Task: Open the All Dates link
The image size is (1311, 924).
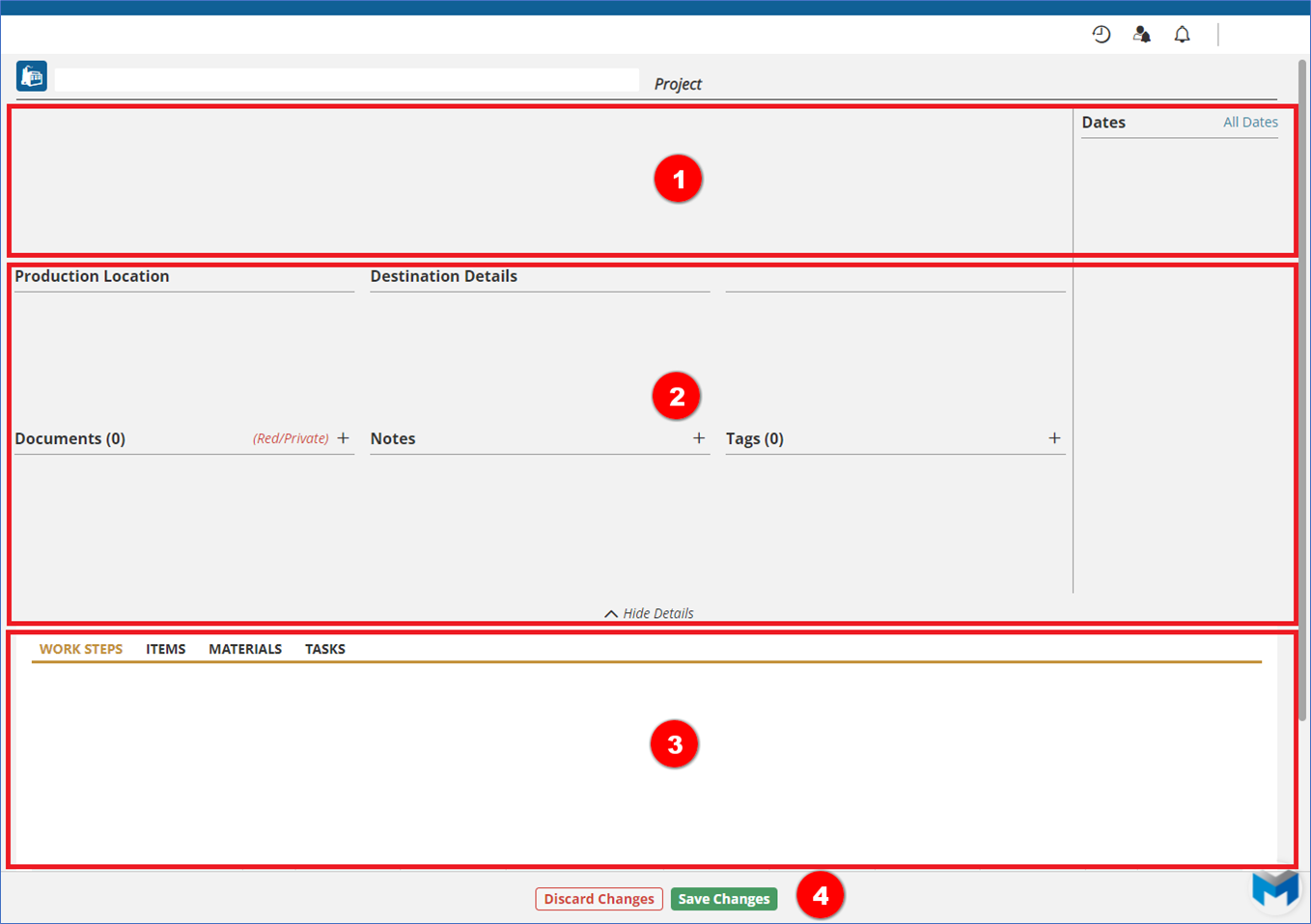Action: point(1250,123)
